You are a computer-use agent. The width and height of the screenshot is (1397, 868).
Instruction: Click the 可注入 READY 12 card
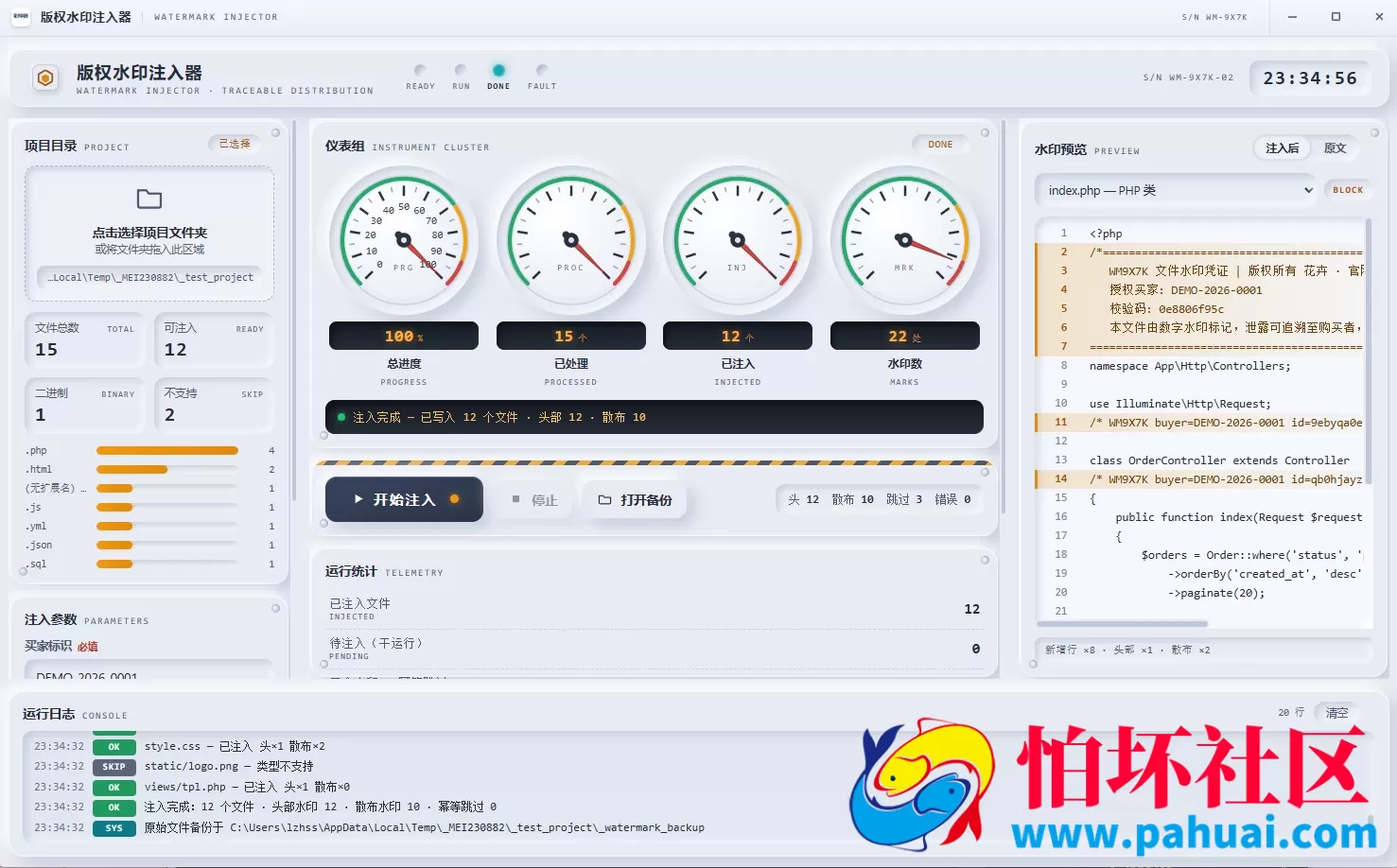[214, 340]
